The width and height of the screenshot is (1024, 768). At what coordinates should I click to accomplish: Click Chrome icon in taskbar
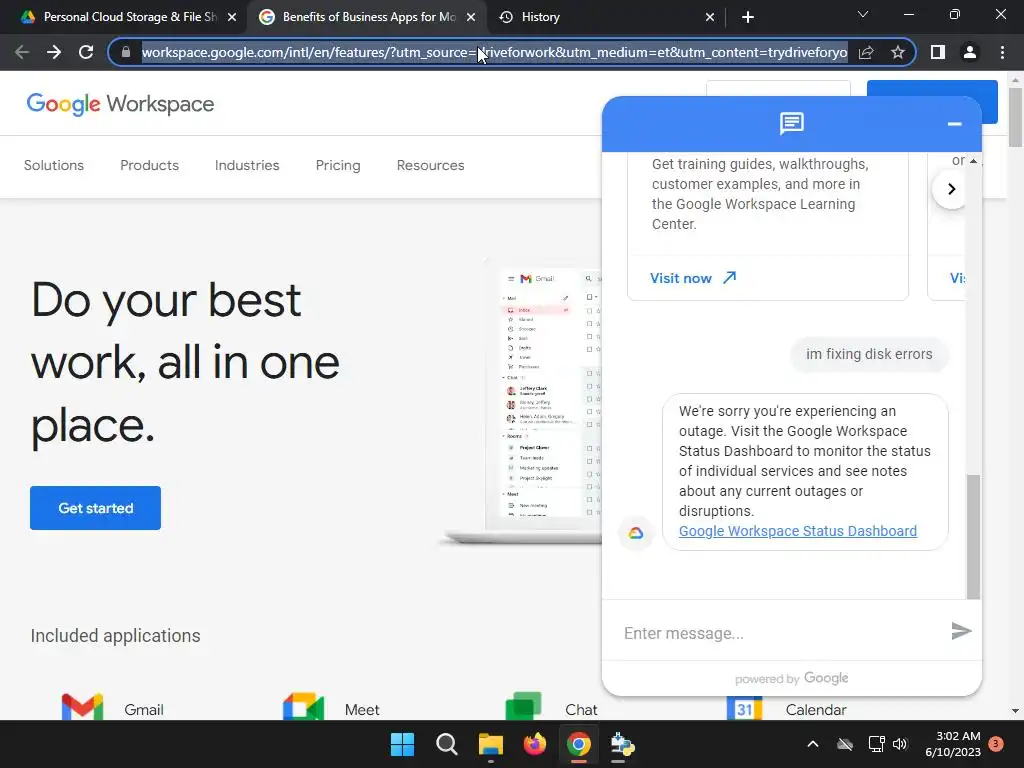tap(579, 744)
